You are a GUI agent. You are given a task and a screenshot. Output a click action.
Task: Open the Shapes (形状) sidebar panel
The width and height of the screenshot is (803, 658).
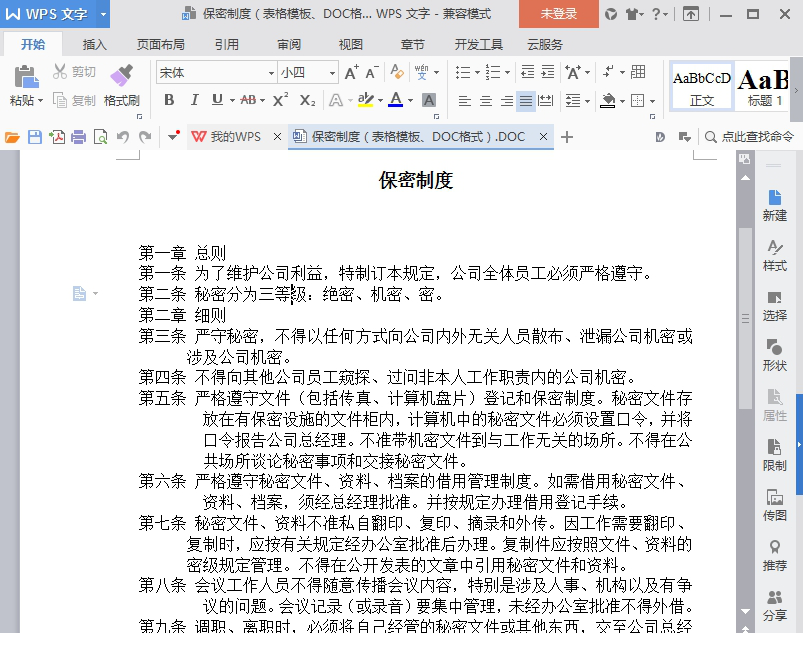(774, 355)
